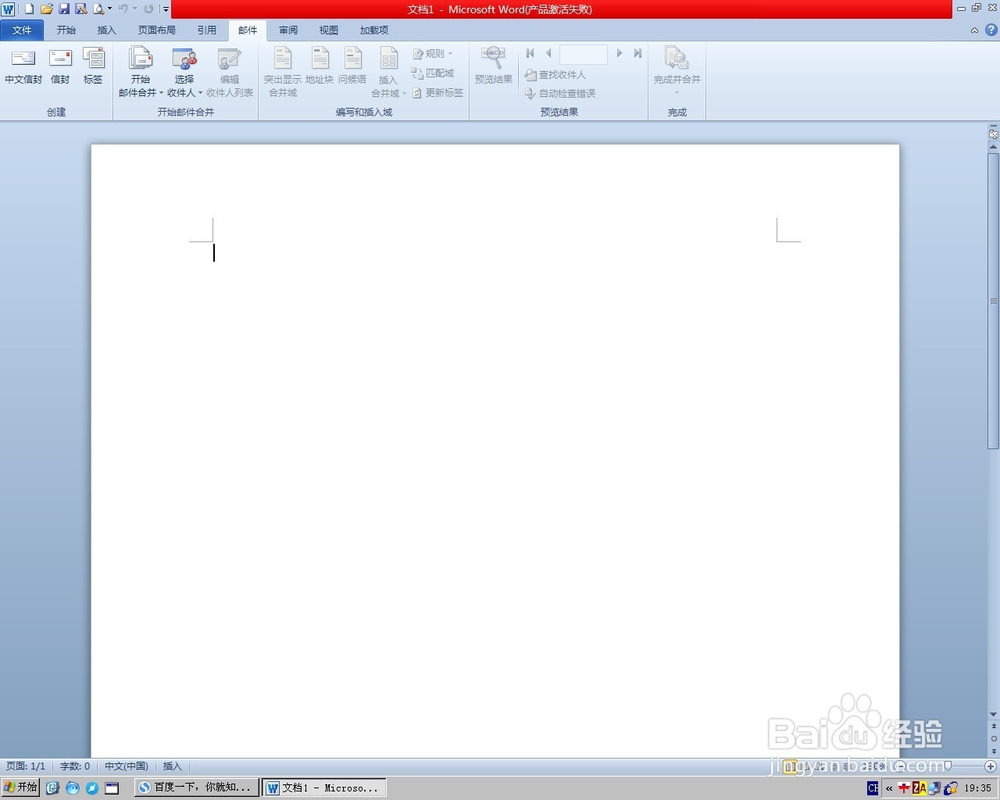Click the Undo arrow in quick access toolbar
Screen dimensions: 1000x800
pyautogui.click(x=123, y=9)
